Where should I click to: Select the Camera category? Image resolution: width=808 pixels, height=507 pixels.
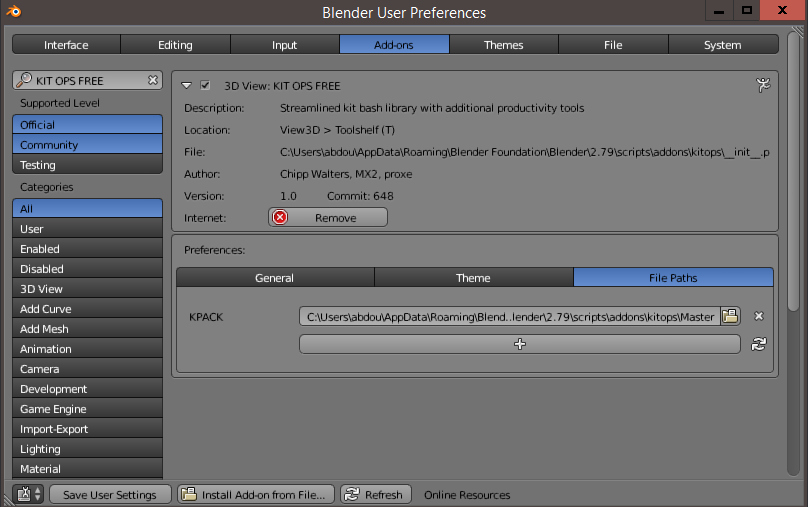(87, 369)
